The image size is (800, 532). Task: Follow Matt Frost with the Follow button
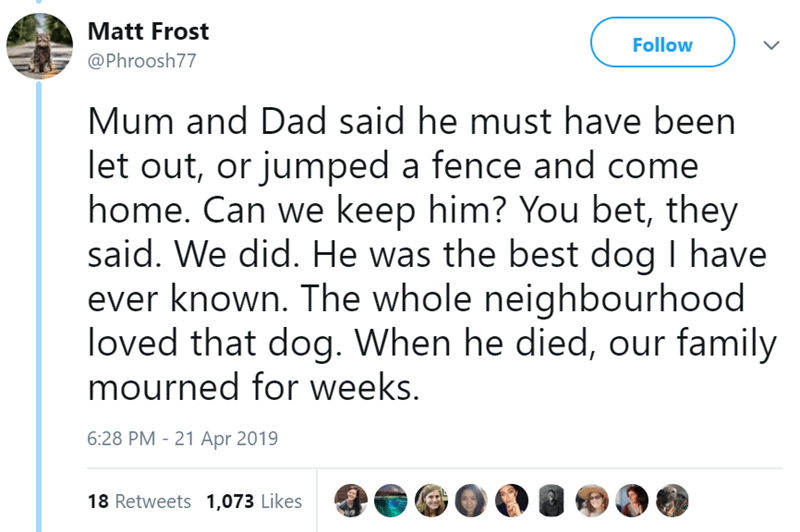[662, 45]
